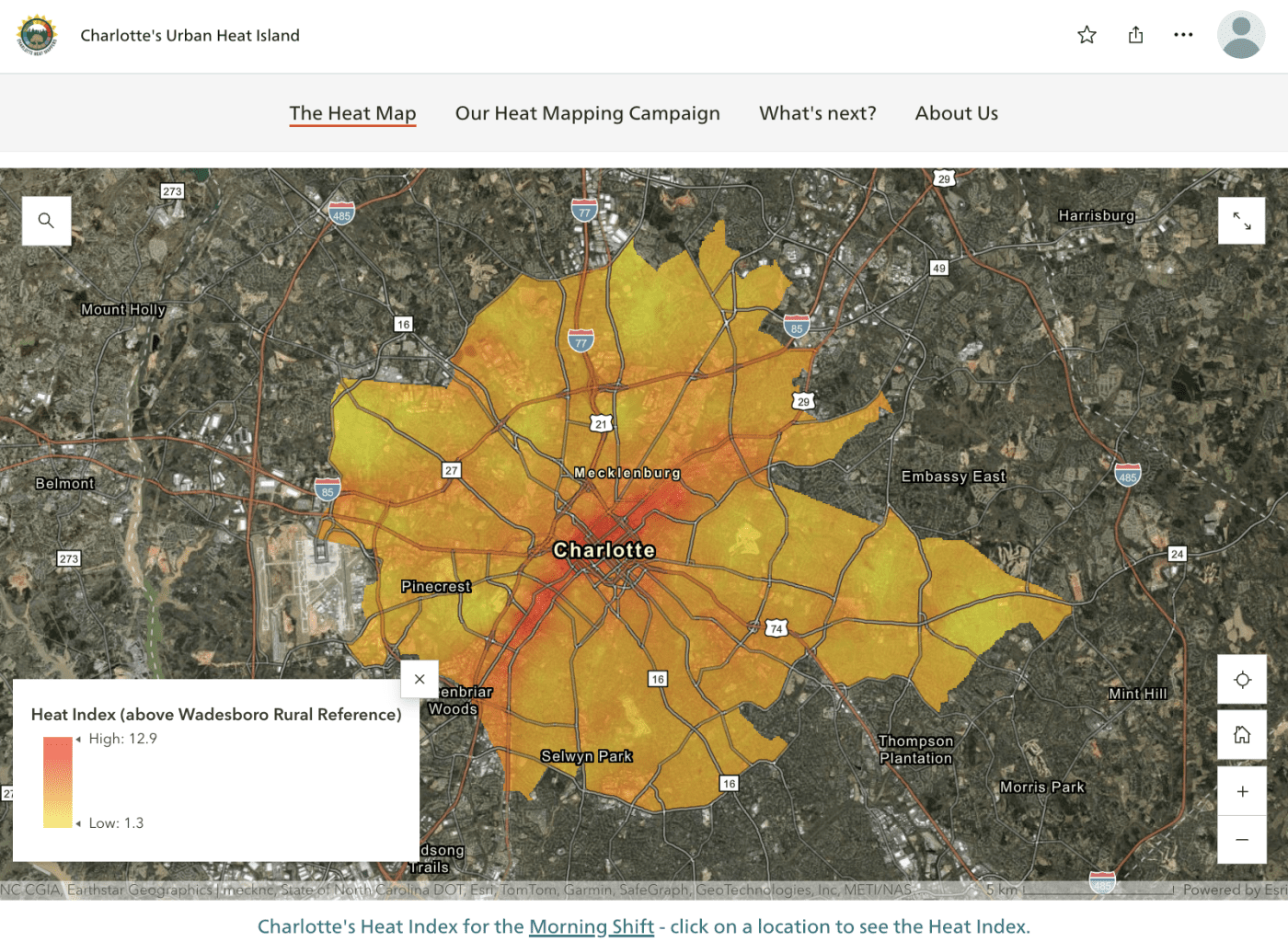Viewport: 1288px width, 942px height.
Task: Switch to the Our Heat Mapping Campaign tab
Action: point(587,112)
